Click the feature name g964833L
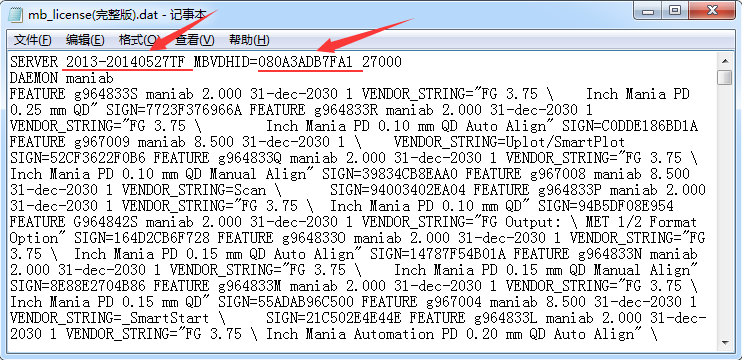The image size is (742, 360). tap(506, 318)
